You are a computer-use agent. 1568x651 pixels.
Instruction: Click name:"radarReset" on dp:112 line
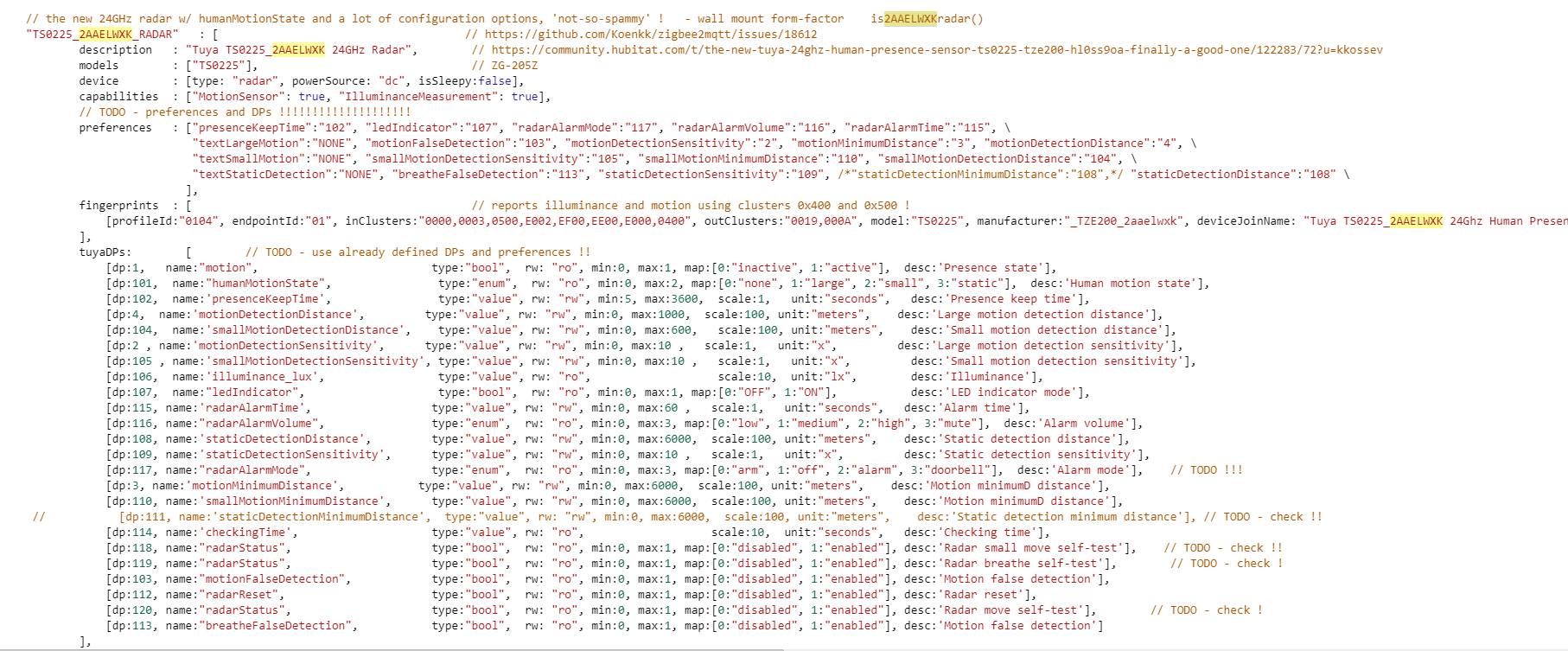[x=222, y=595]
